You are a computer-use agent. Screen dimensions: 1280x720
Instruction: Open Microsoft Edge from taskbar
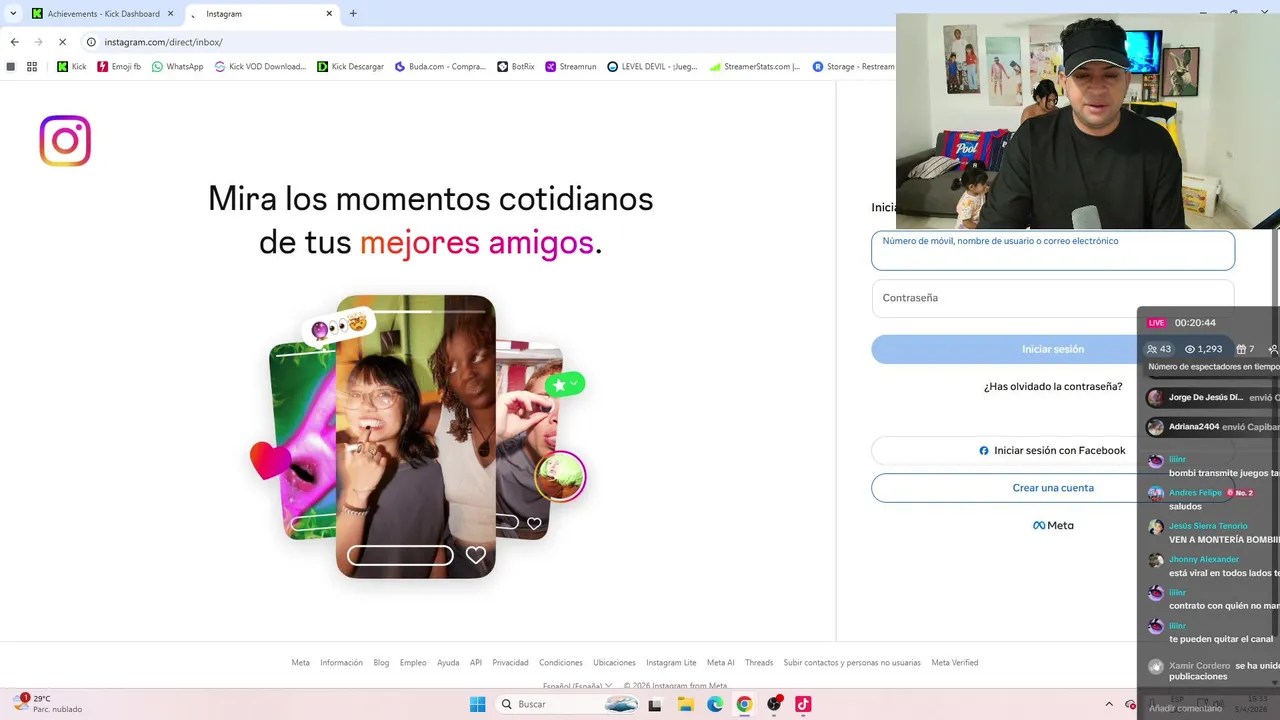click(715, 704)
